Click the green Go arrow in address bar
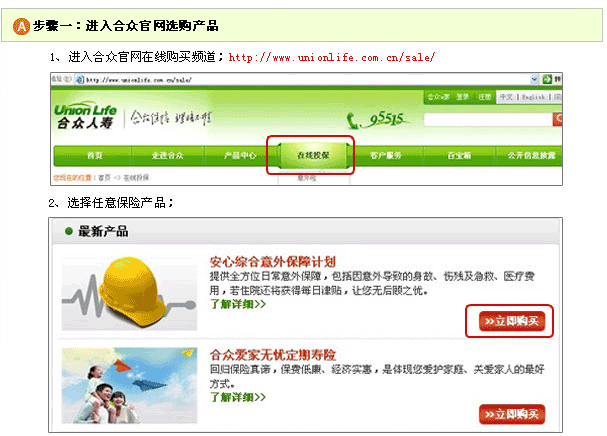The image size is (607, 436). click(x=547, y=79)
